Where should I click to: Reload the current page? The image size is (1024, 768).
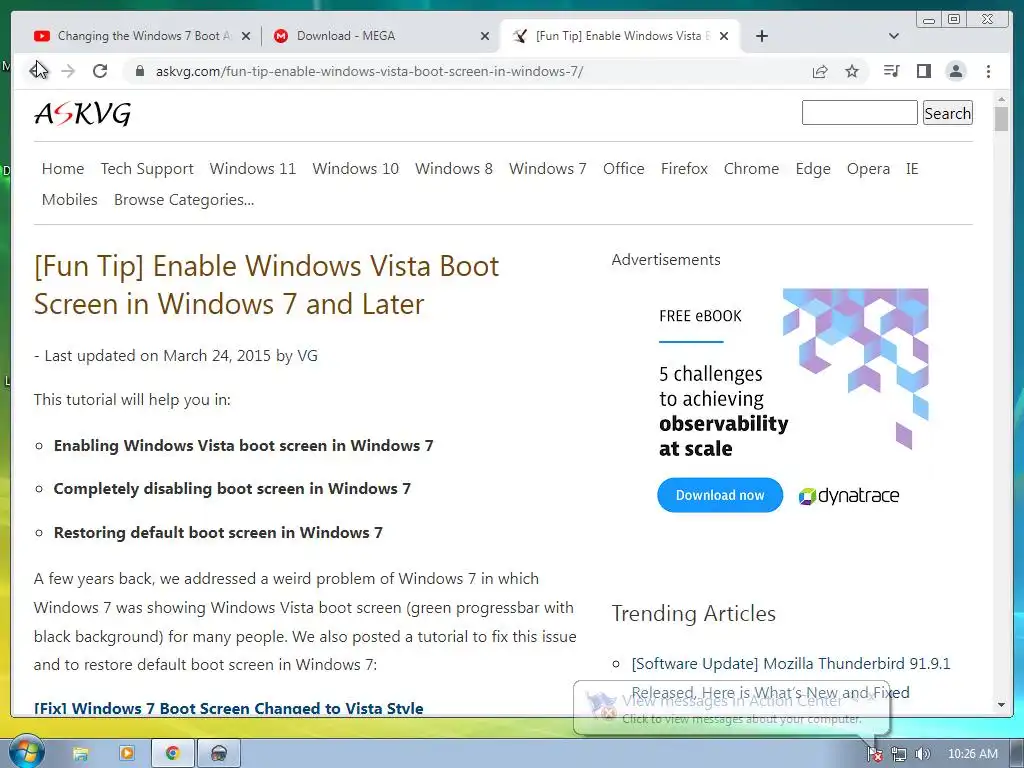coord(100,71)
